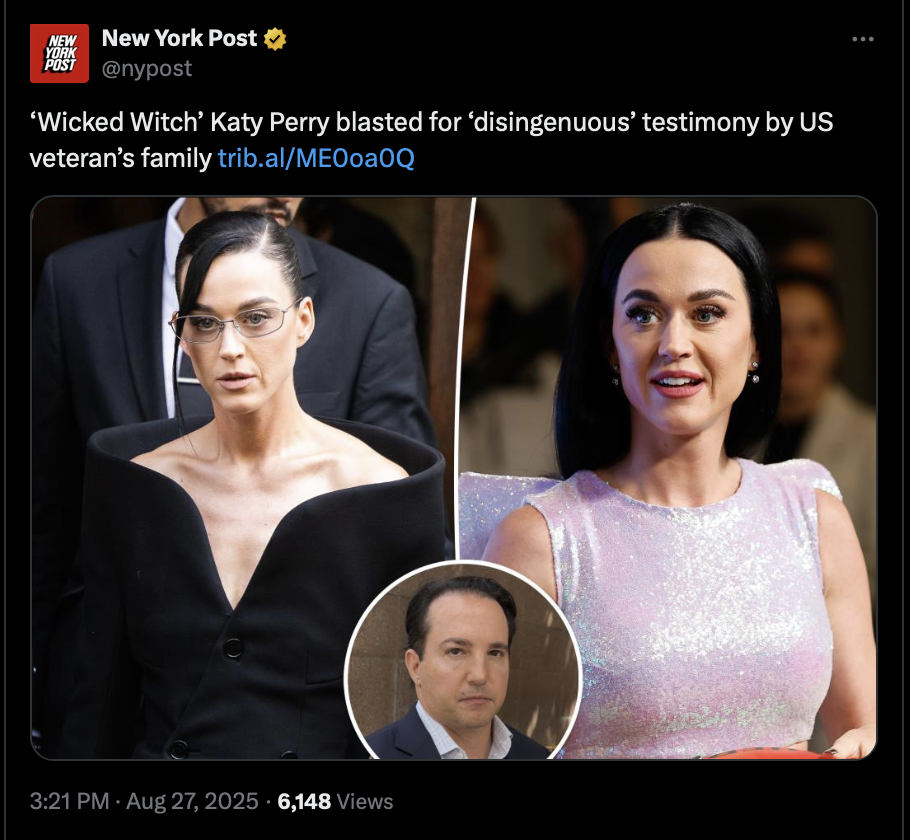Click the word 'disingenuous' in the tweet
Image resolution: width=910 pixels, height=840 pixels.
(x=551, y=122)
